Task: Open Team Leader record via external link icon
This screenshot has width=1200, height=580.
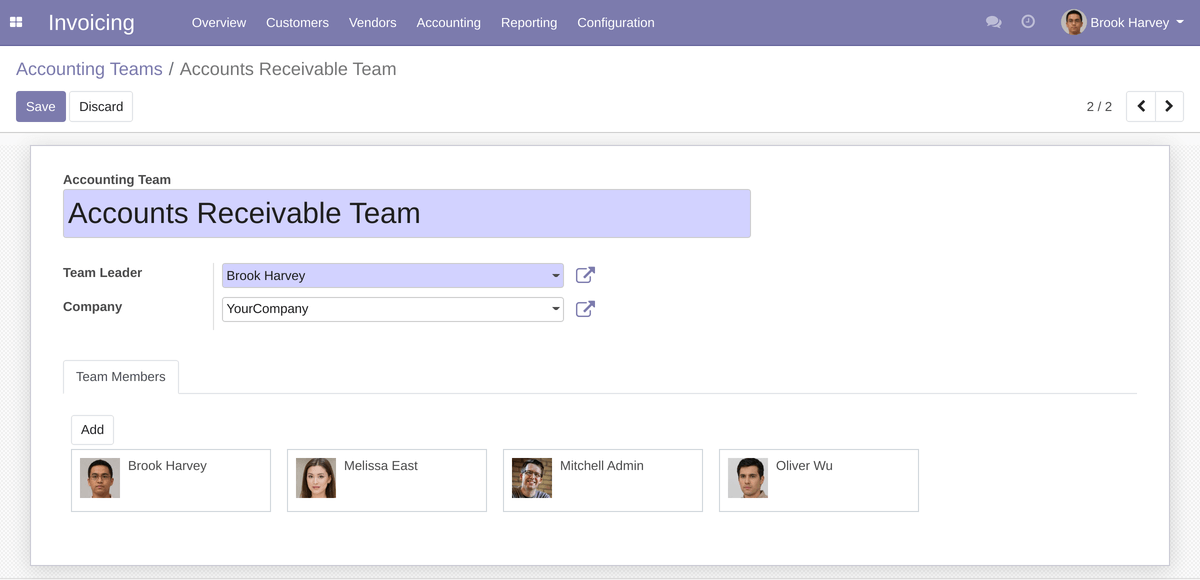Action: click(x=585, y=275)
